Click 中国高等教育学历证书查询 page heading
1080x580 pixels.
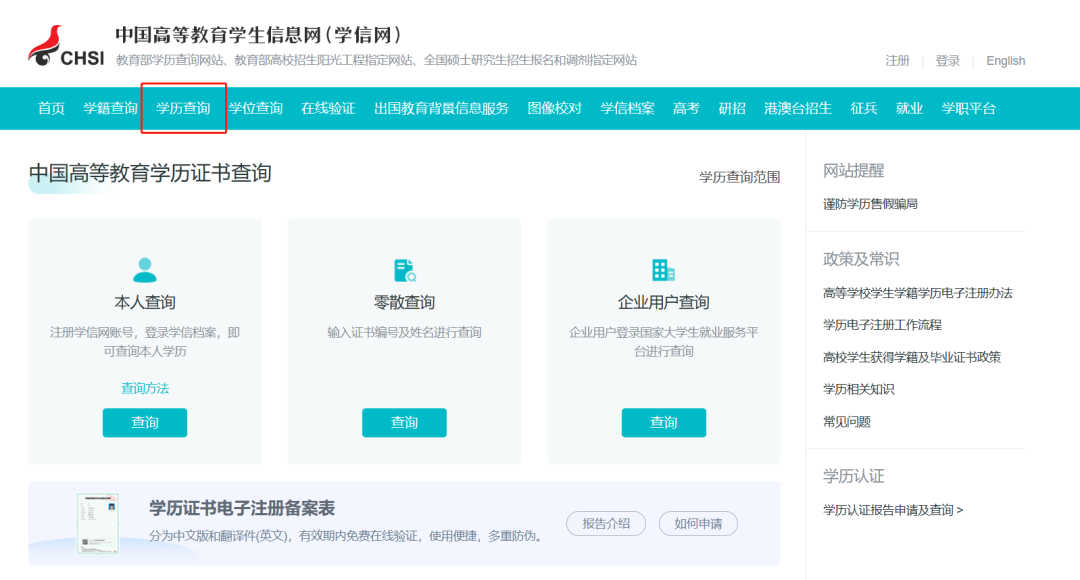tap(150, 173)
